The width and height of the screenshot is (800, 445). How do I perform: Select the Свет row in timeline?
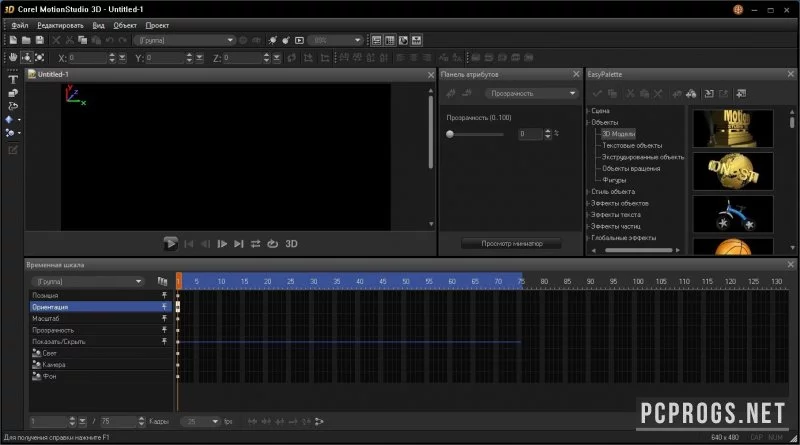[x=101, y=353]
